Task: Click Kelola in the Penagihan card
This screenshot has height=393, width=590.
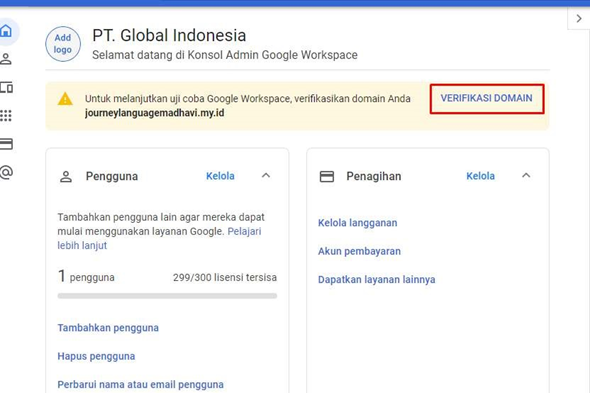Action: (481, 176)
